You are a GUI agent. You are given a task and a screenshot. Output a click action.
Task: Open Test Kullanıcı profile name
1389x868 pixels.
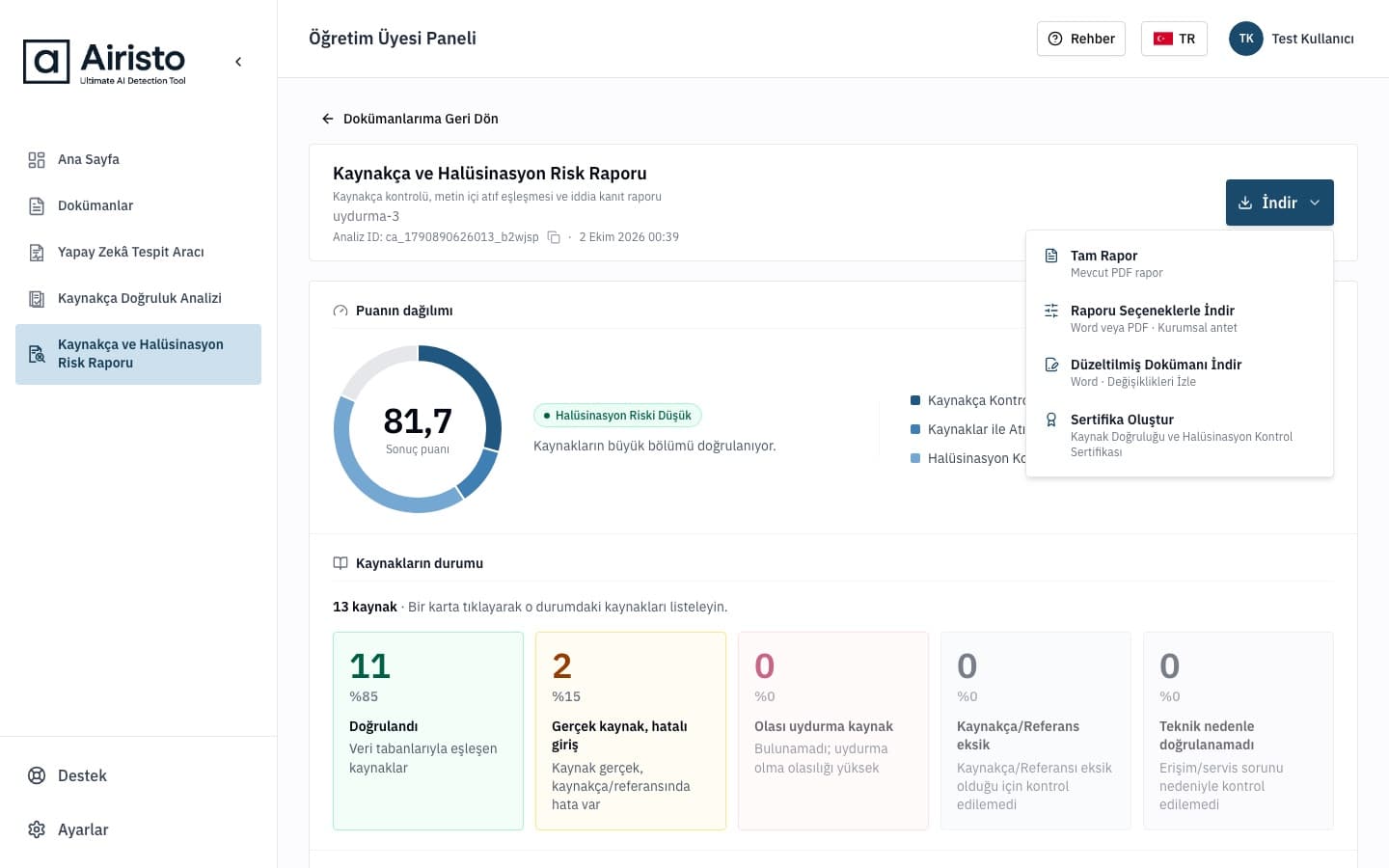point(1312,39)
